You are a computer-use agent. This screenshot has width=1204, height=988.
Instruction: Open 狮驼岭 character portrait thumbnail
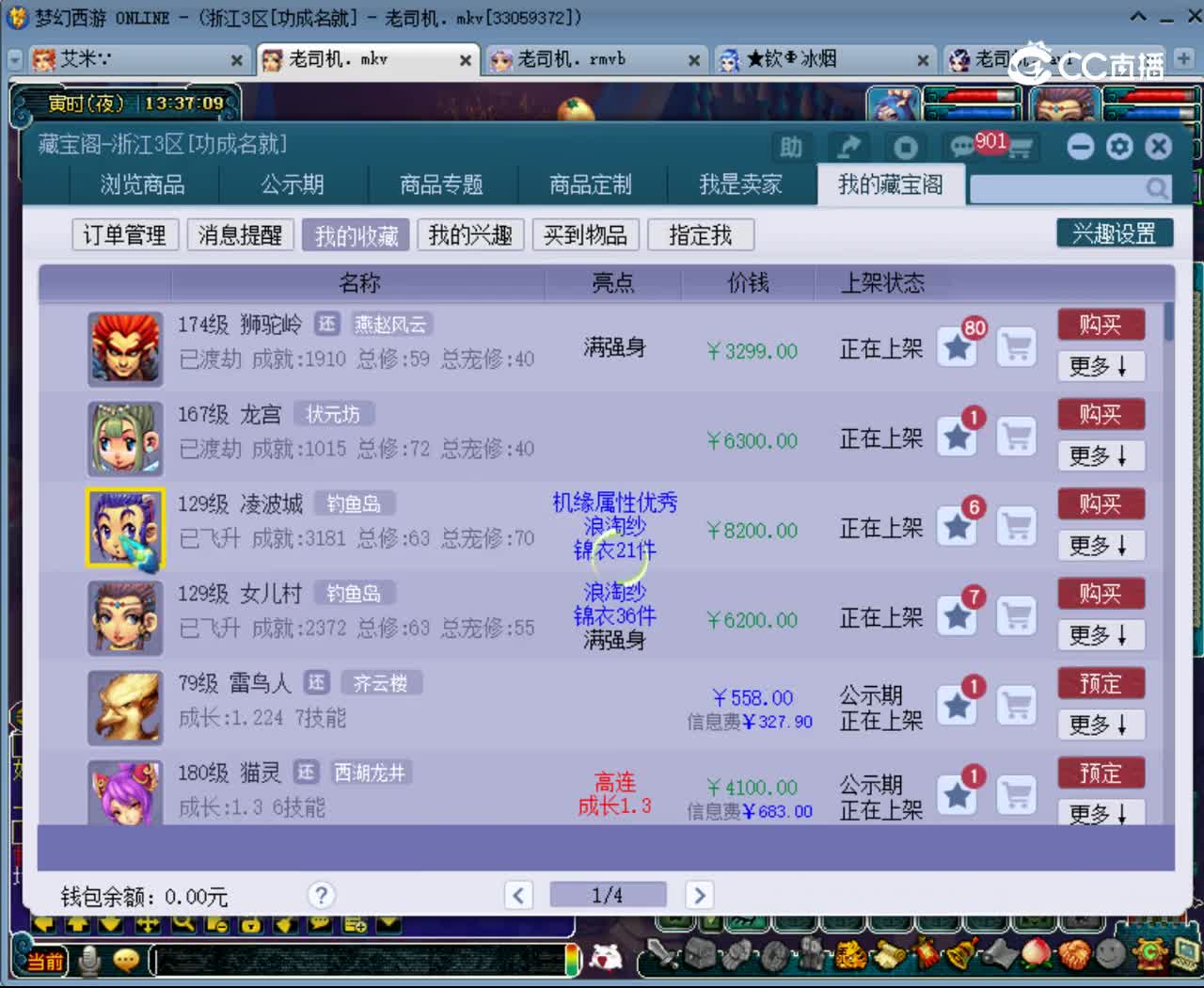[125, 349]
